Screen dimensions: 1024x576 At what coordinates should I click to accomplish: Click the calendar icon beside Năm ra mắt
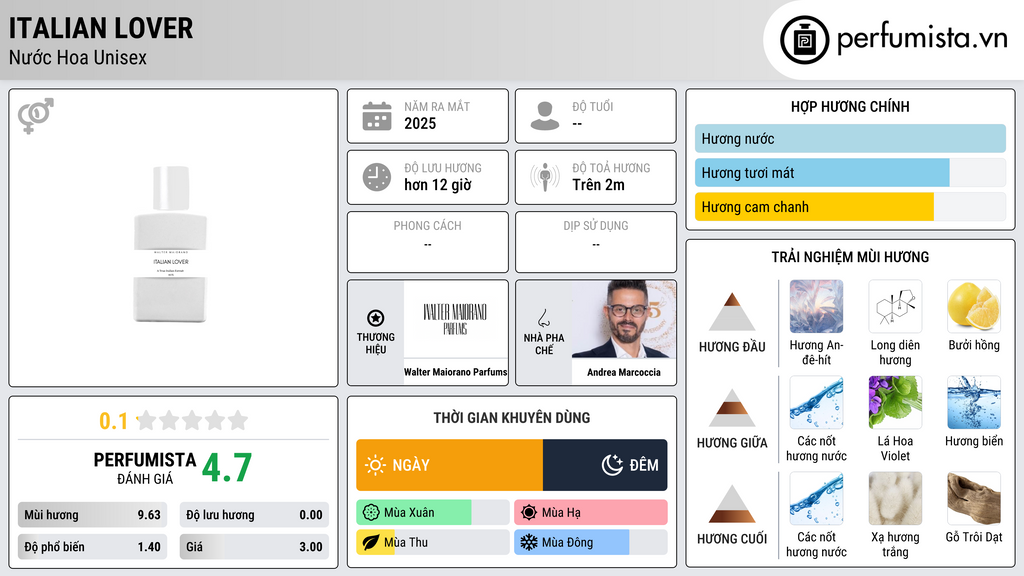tap(377, 116)
